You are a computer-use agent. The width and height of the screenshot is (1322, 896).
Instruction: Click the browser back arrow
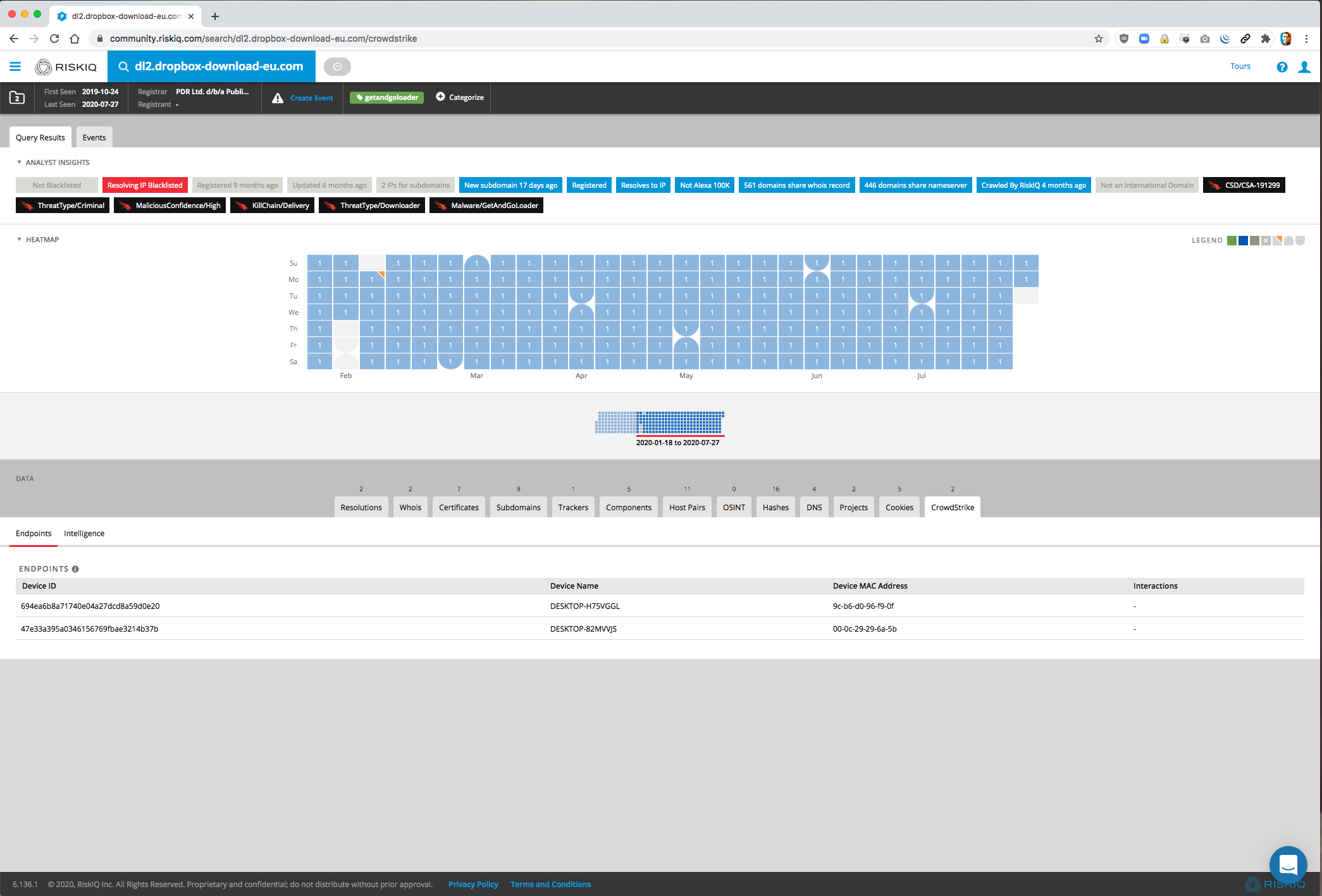click(14, 39)
